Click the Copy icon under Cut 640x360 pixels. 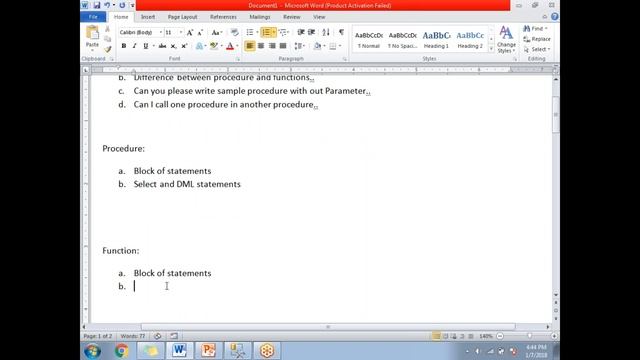[x=107, y=39]
